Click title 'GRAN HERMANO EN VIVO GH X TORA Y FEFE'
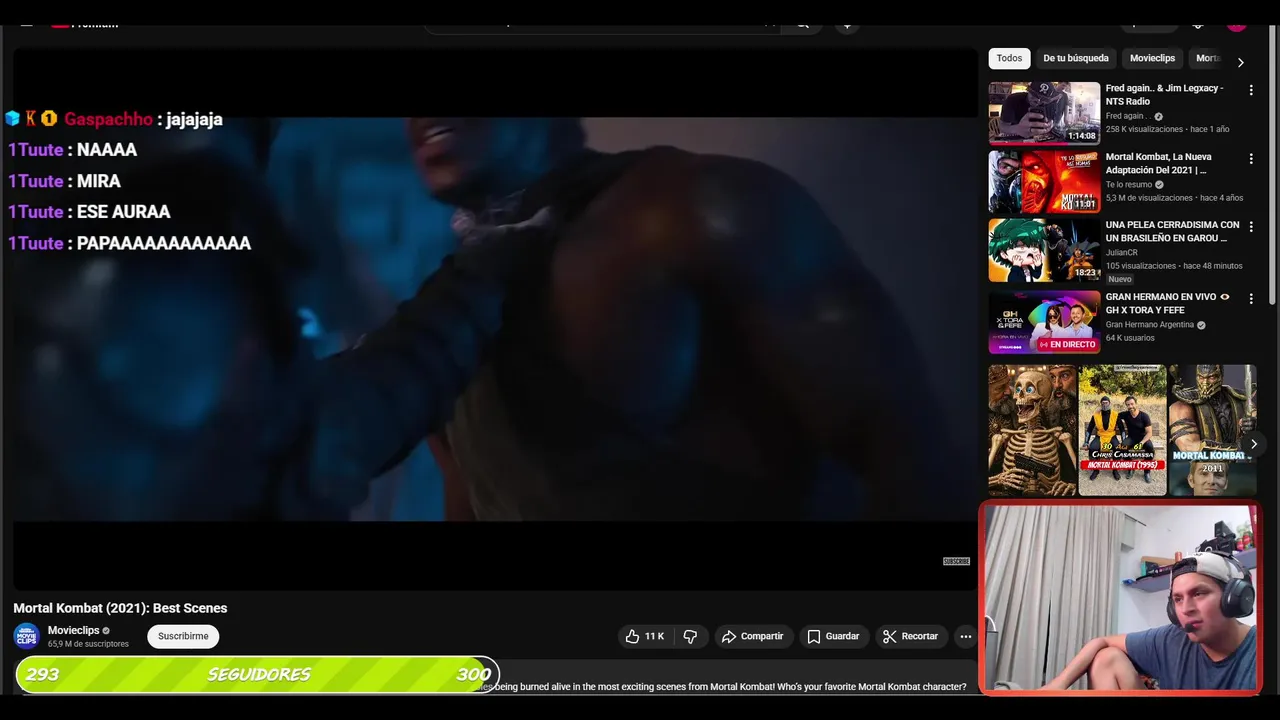Image resolution: width=1280 pixels, height=720 pixels. point(1167,303)
